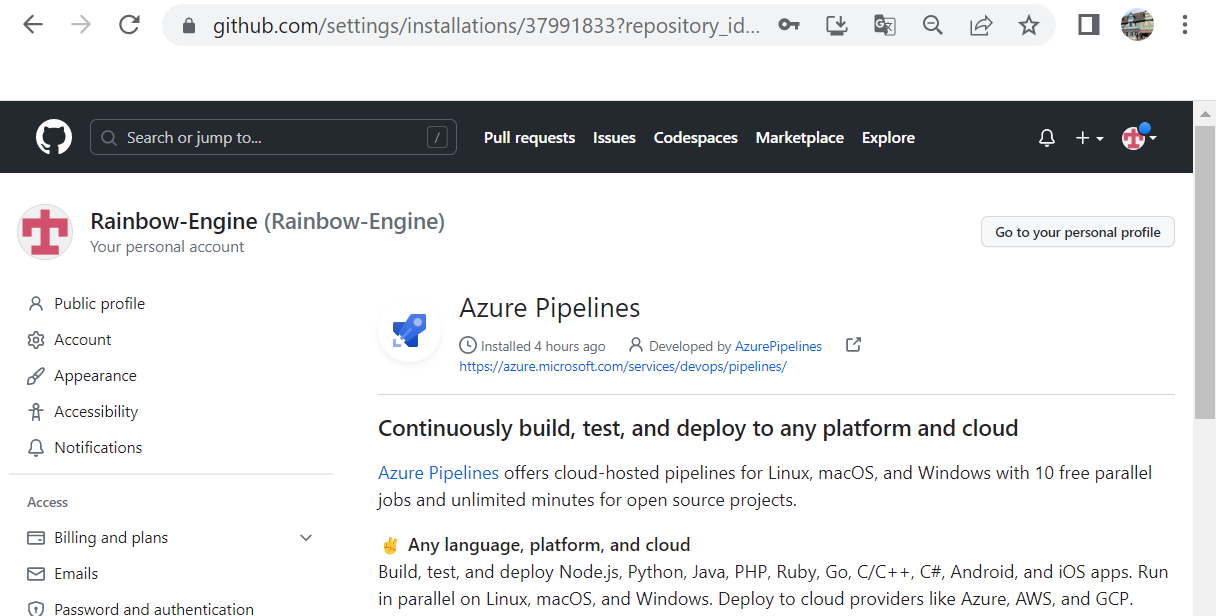Click the padlock site info icon
This screenshot has height=616, width=1216.
[x=189, y=26]
